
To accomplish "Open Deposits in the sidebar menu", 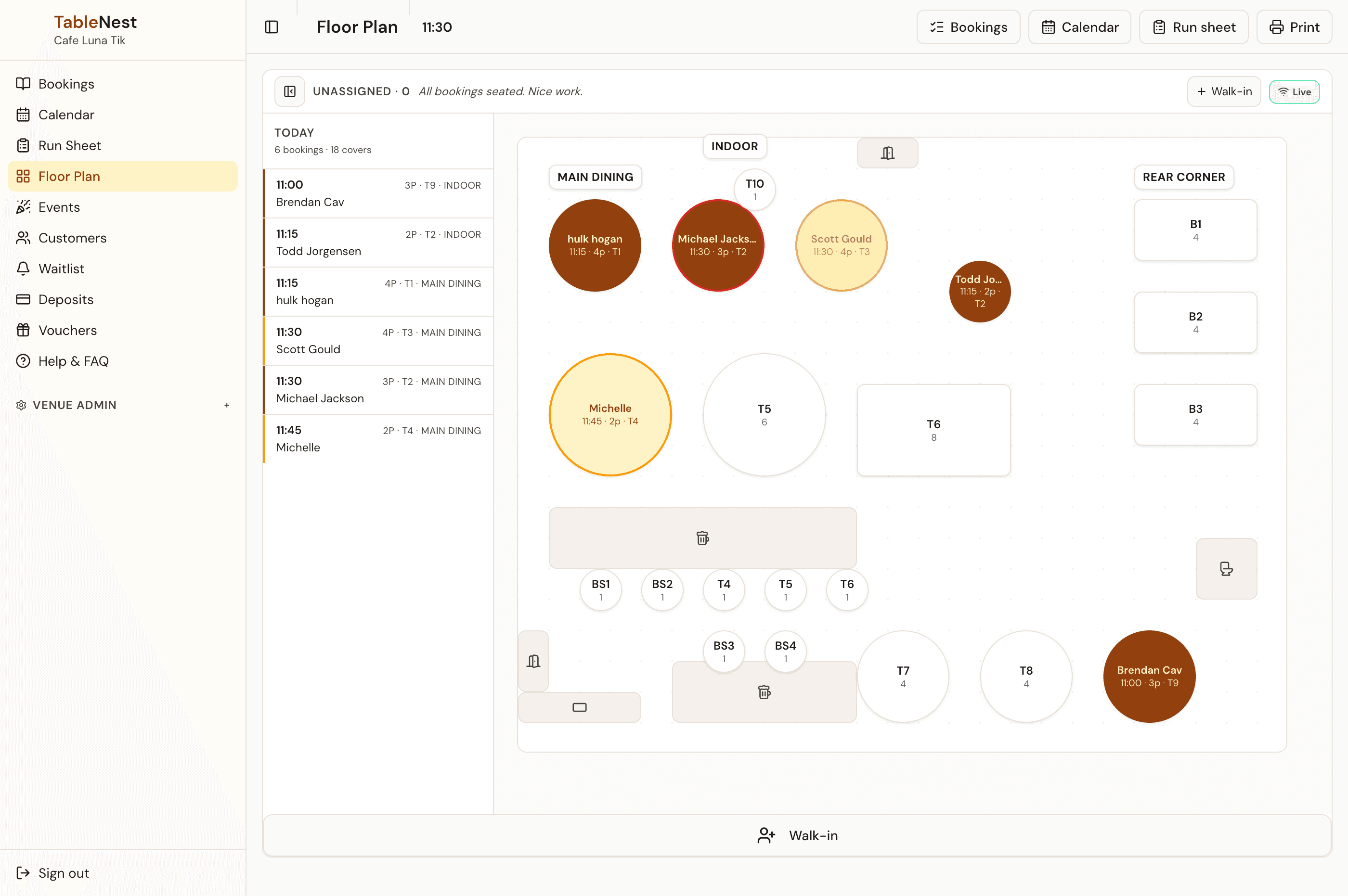I will click(122, 299).
